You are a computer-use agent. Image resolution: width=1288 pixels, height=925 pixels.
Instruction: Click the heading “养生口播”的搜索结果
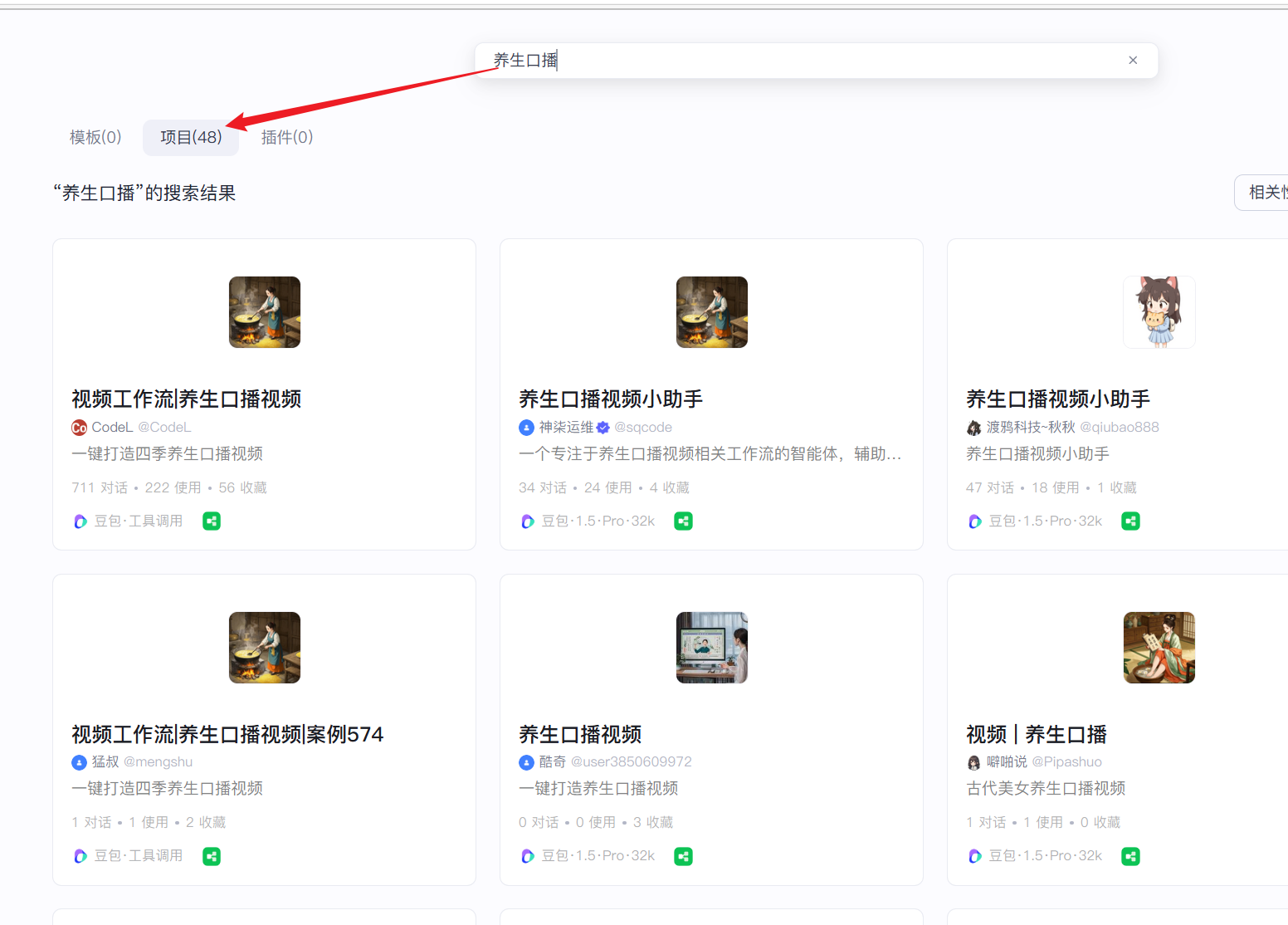tap(144, 193)
